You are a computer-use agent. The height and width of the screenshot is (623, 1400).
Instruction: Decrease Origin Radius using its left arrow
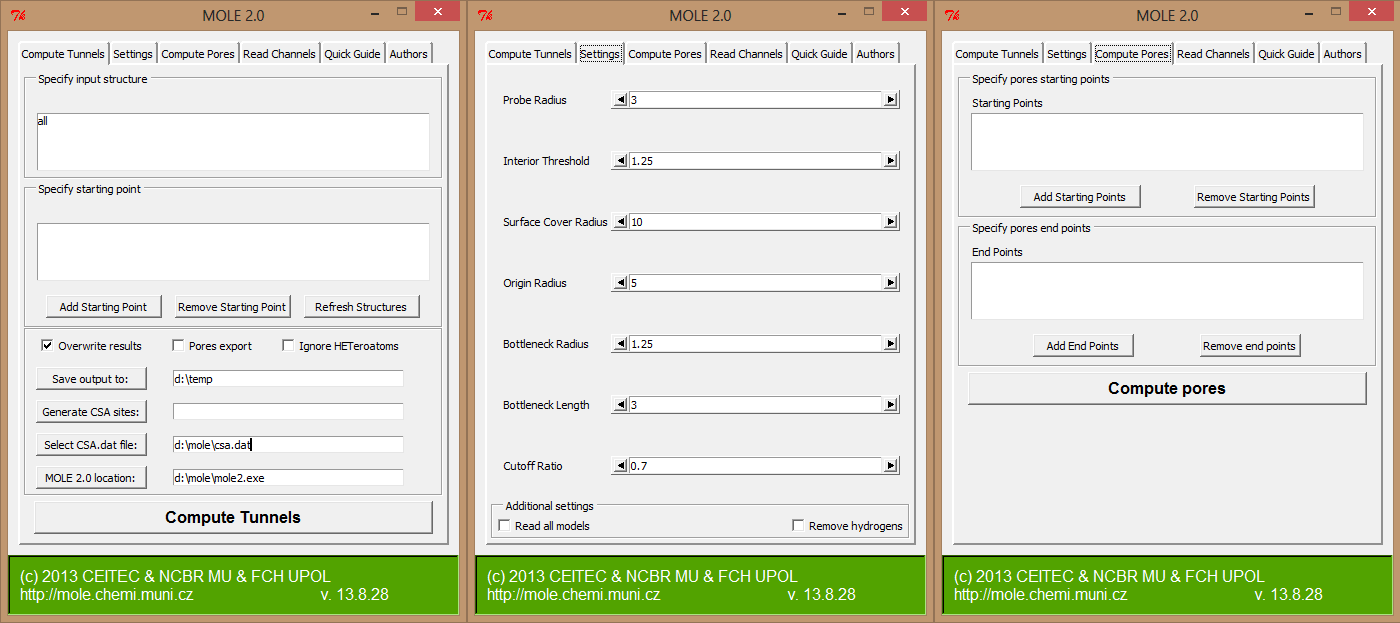pyautogui.click(x=620, y=283)
